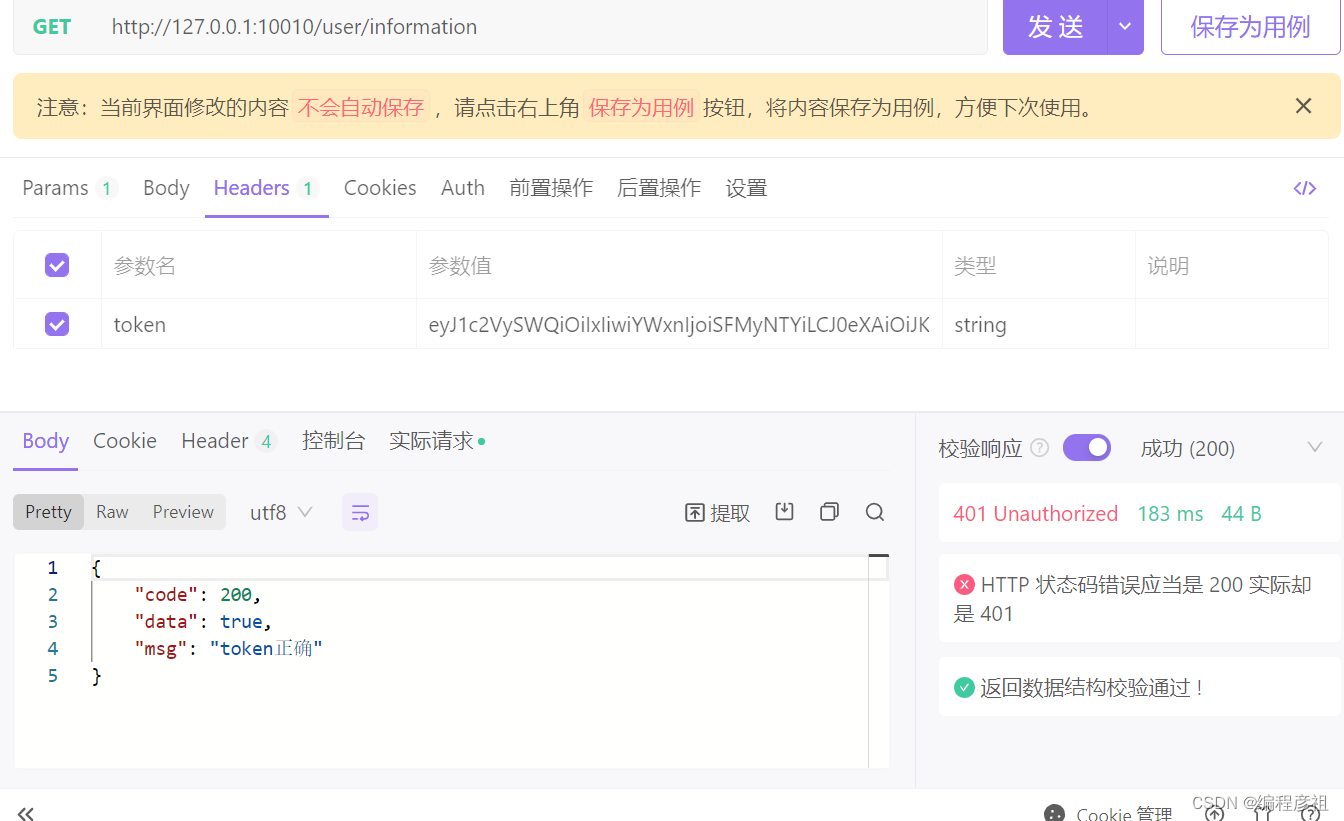Disable the 校验响应 switch
1344x821 pixels.
[1087, 447]
